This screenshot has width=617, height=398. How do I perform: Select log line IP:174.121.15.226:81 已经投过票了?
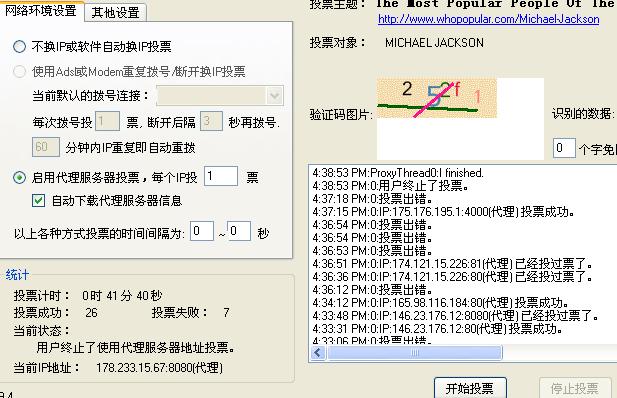pos(453,264)
